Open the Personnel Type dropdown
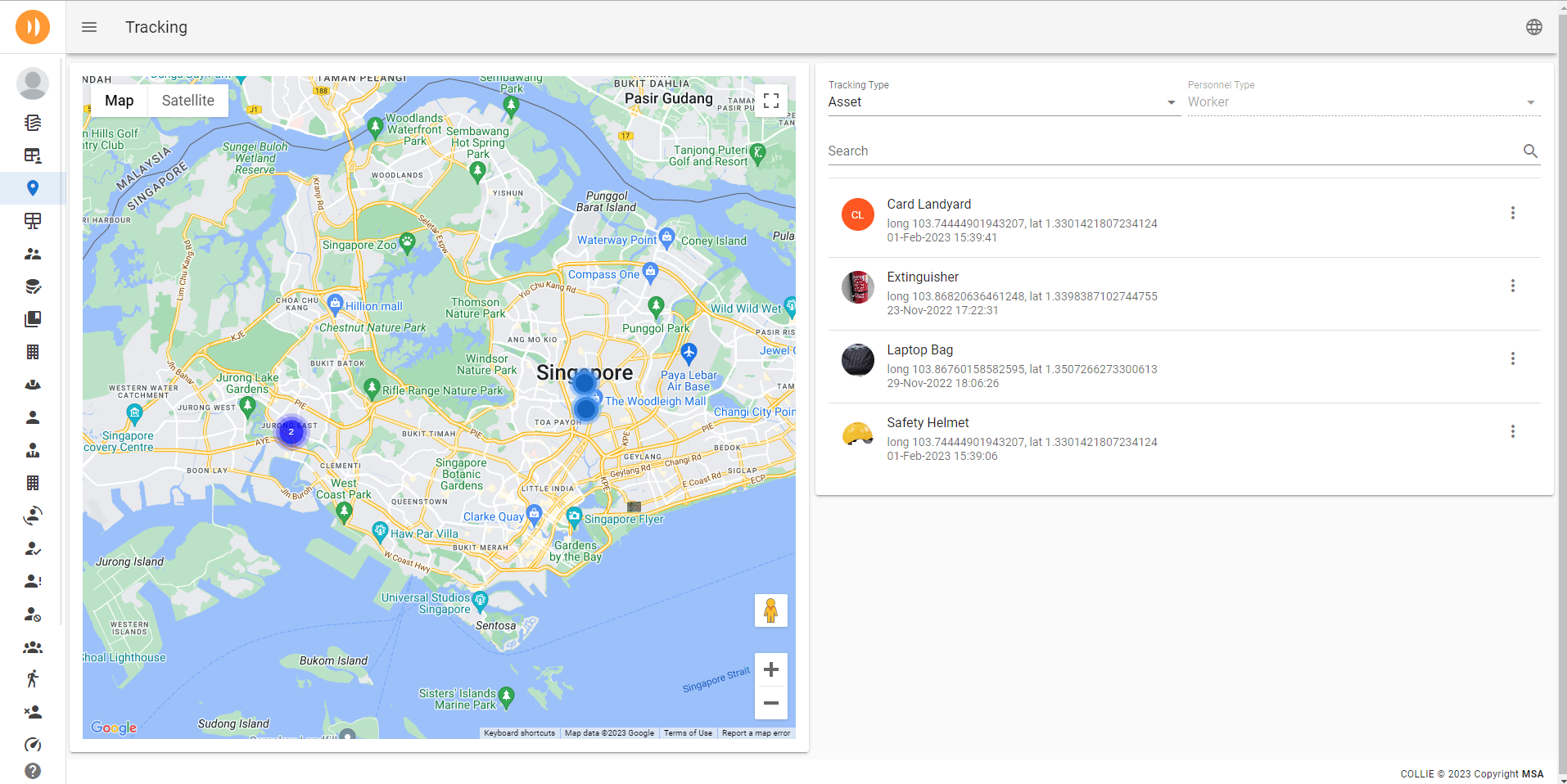1567x784 pixels. coord(1364,102)
